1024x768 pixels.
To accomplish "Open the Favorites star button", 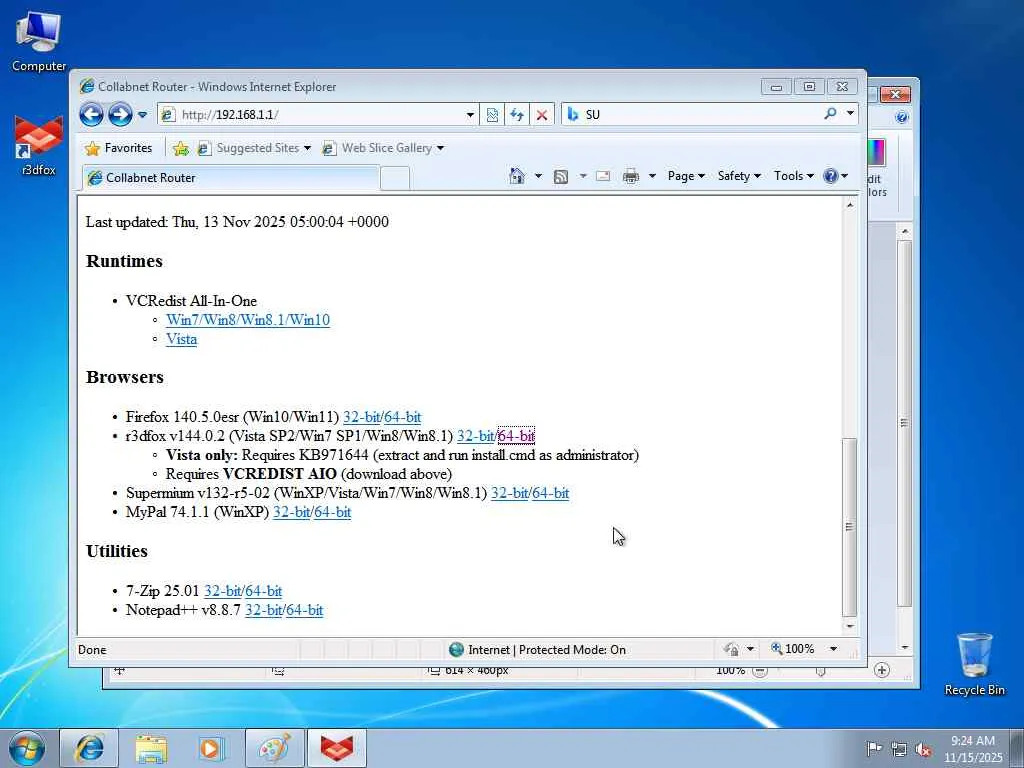I will coord(119,148).
